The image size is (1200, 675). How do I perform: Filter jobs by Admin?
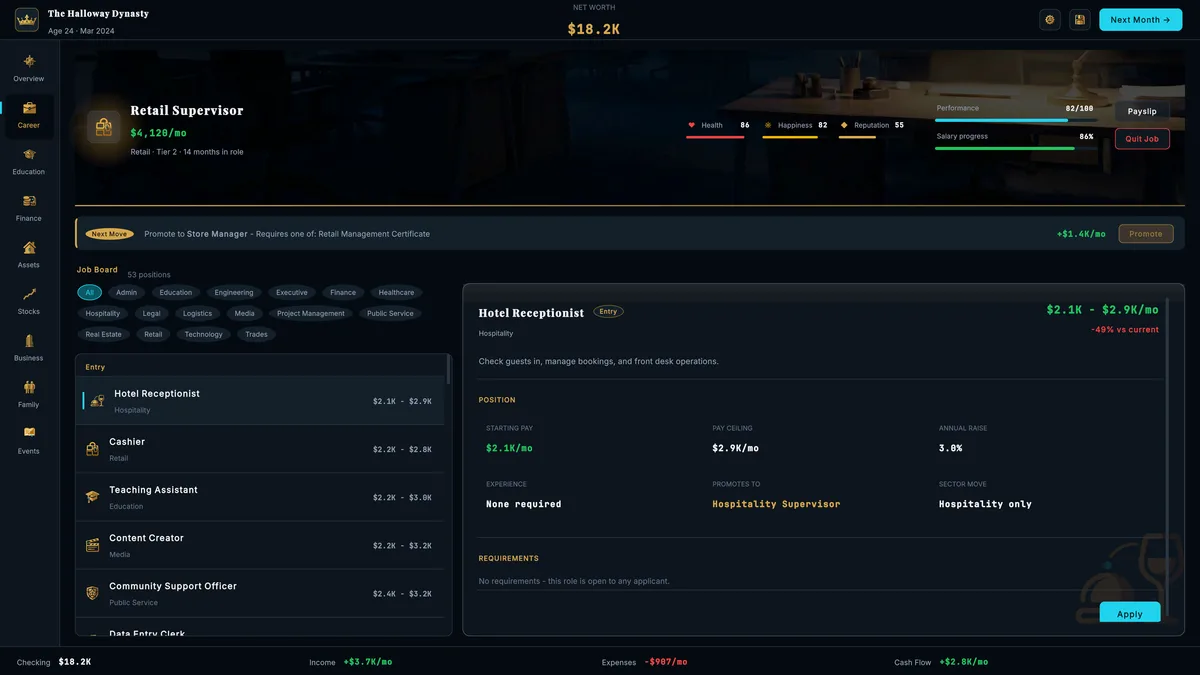coord(126,292)
